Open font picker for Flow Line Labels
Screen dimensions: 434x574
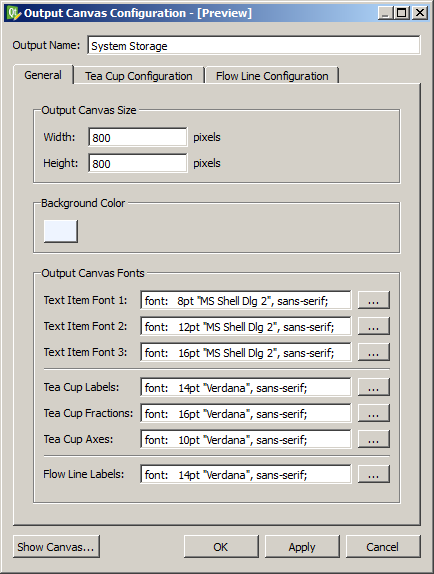(373, 474)
